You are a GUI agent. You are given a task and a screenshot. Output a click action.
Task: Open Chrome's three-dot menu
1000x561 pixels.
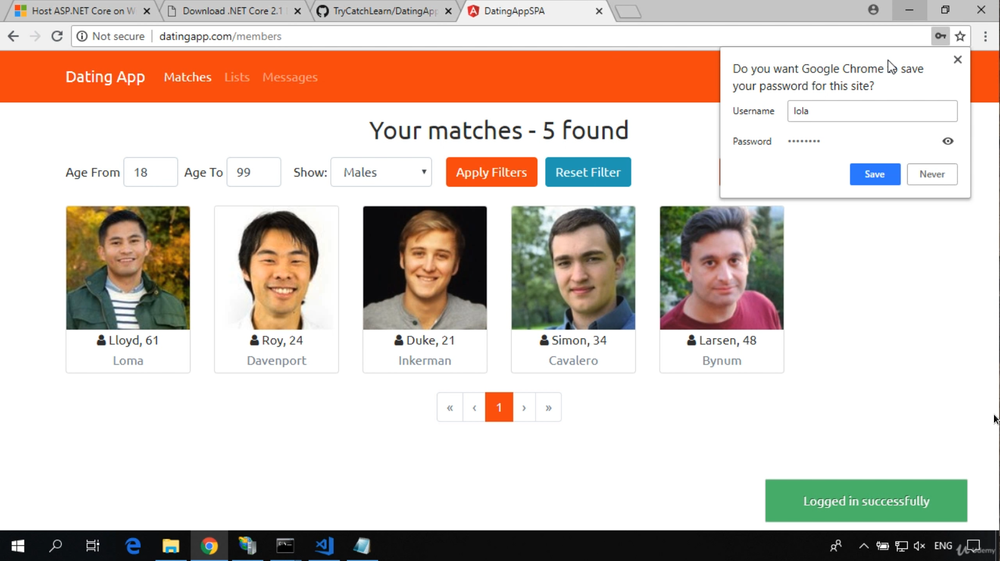coord(985,36)
